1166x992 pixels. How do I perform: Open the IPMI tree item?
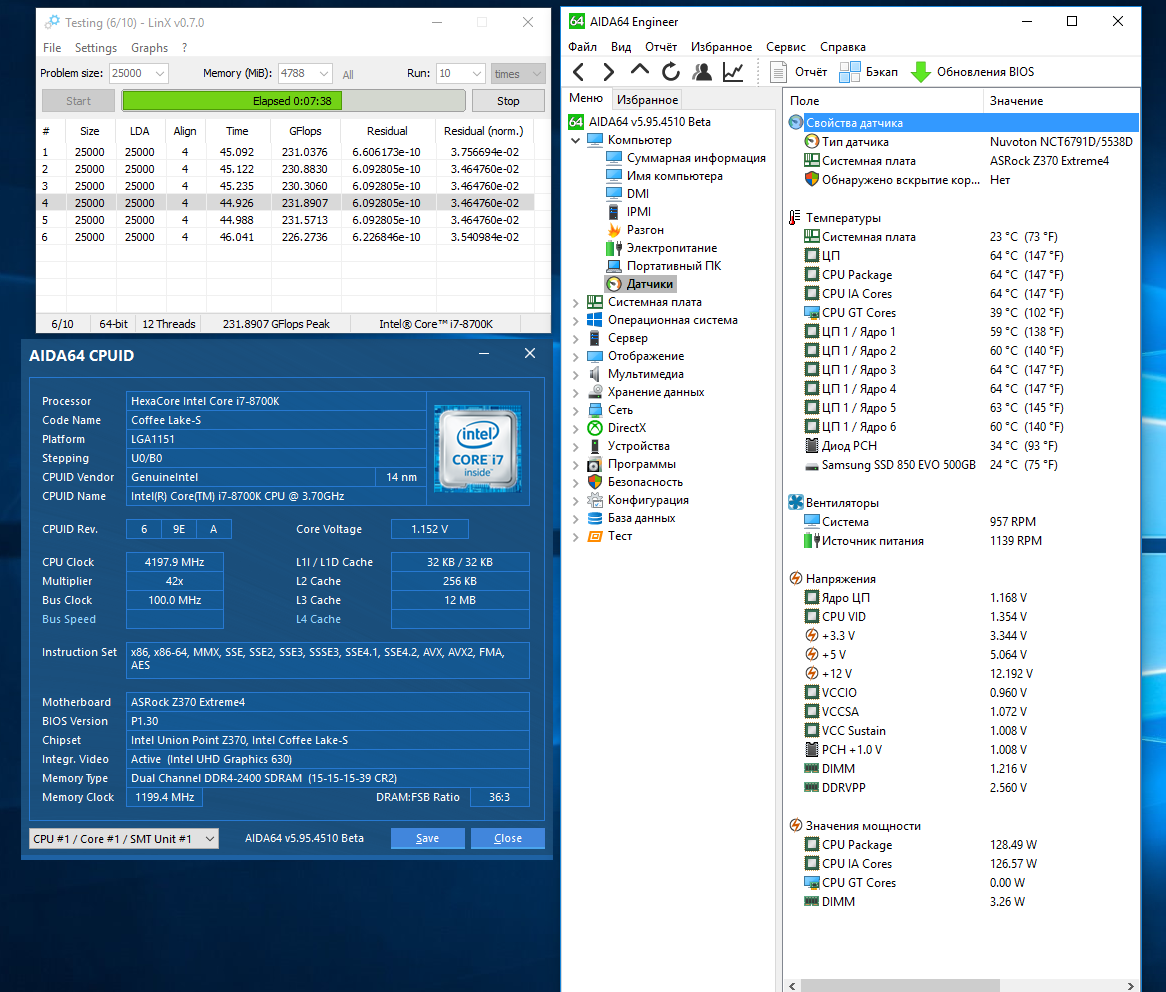point(639,212)
